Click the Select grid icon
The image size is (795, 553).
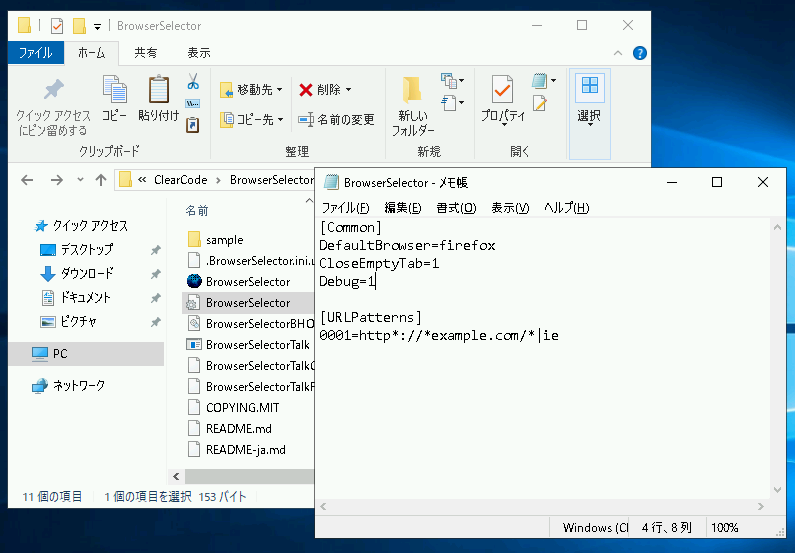590,85
